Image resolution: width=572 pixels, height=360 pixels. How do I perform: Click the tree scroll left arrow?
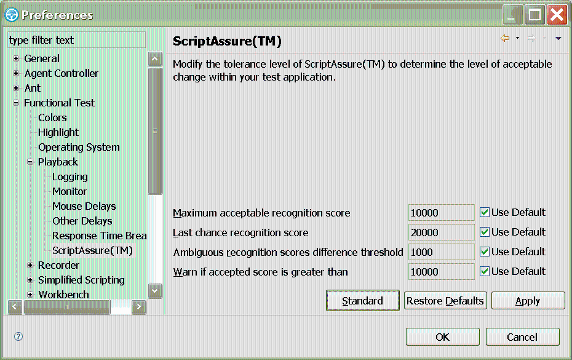[15, 307]
